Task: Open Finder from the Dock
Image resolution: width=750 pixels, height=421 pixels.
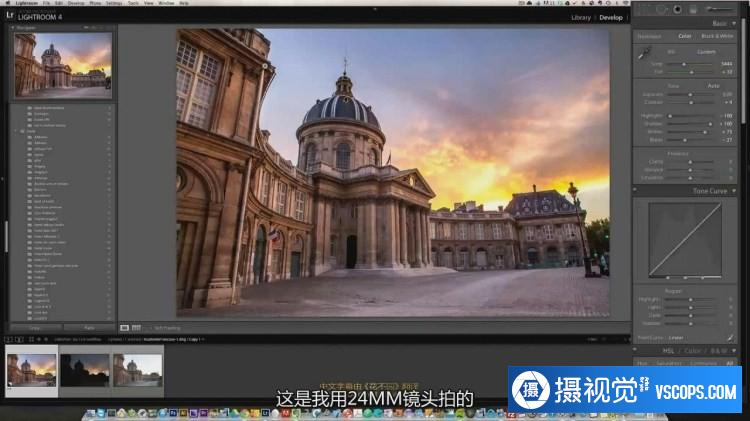Action: point(90,413)
